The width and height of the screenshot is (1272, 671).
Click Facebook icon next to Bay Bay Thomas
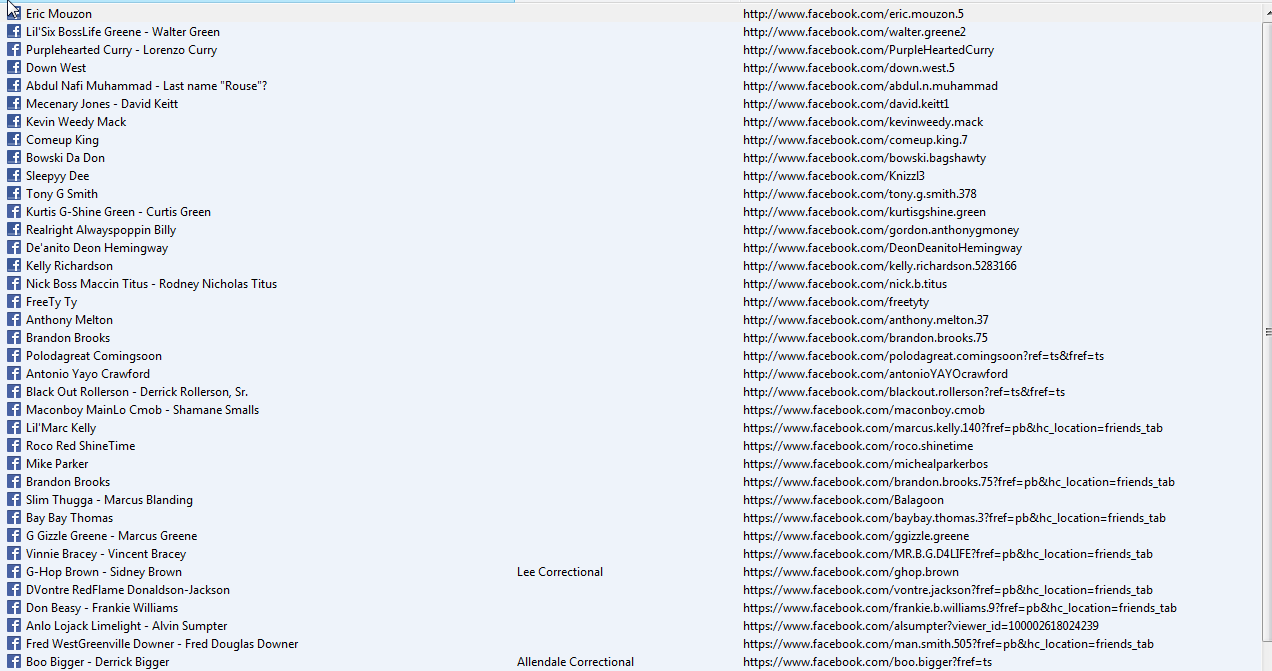point(14,518)
